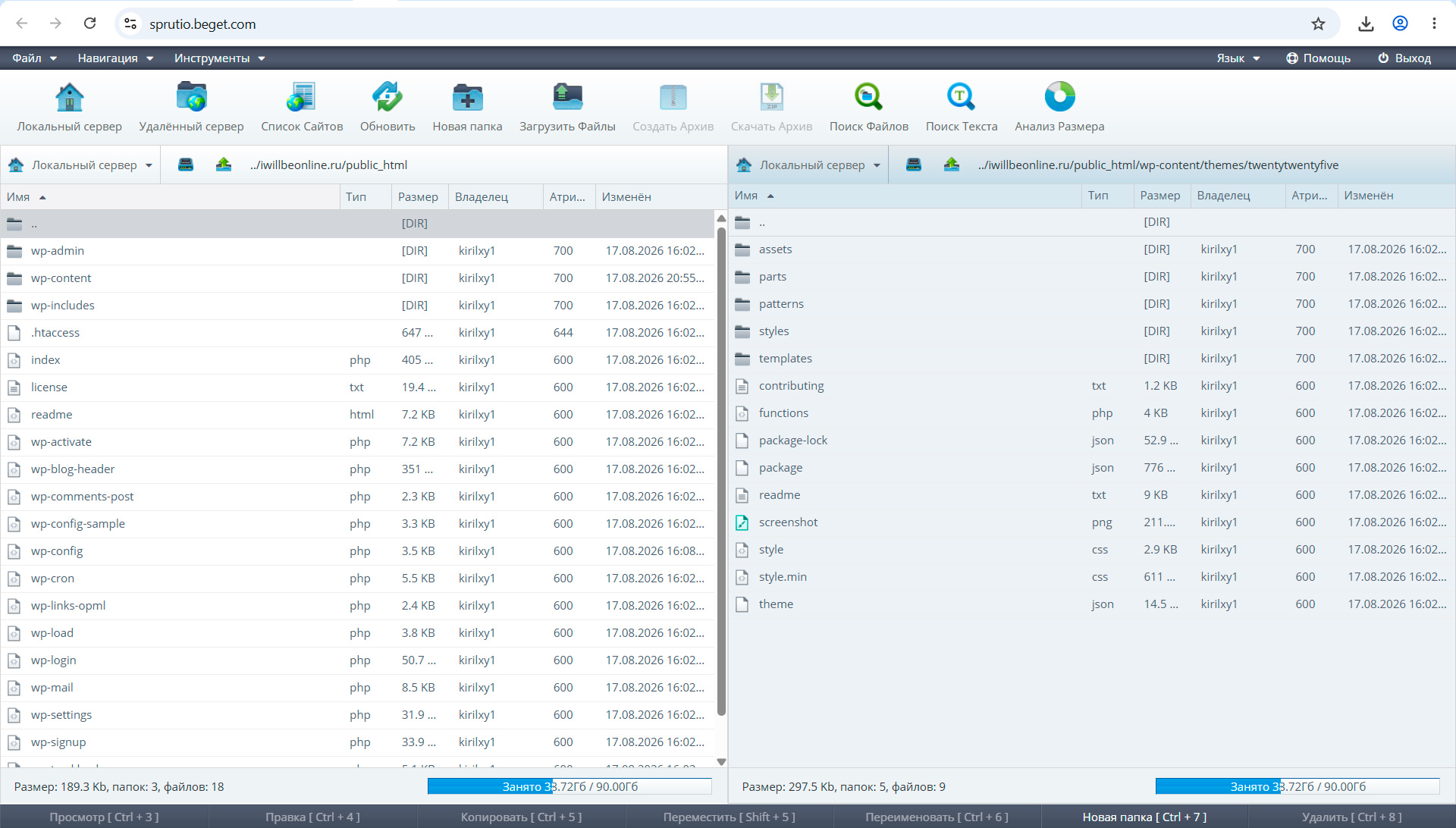Refresh listing with Обновить icon

tap(388, 97)
